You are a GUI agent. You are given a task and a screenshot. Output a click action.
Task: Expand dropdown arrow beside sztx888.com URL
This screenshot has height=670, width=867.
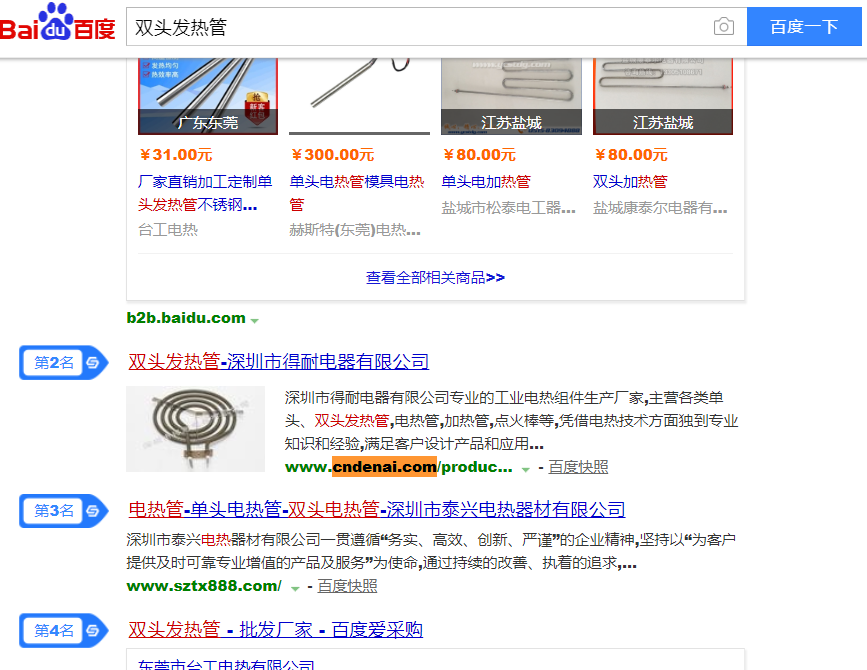coord(295,588)
